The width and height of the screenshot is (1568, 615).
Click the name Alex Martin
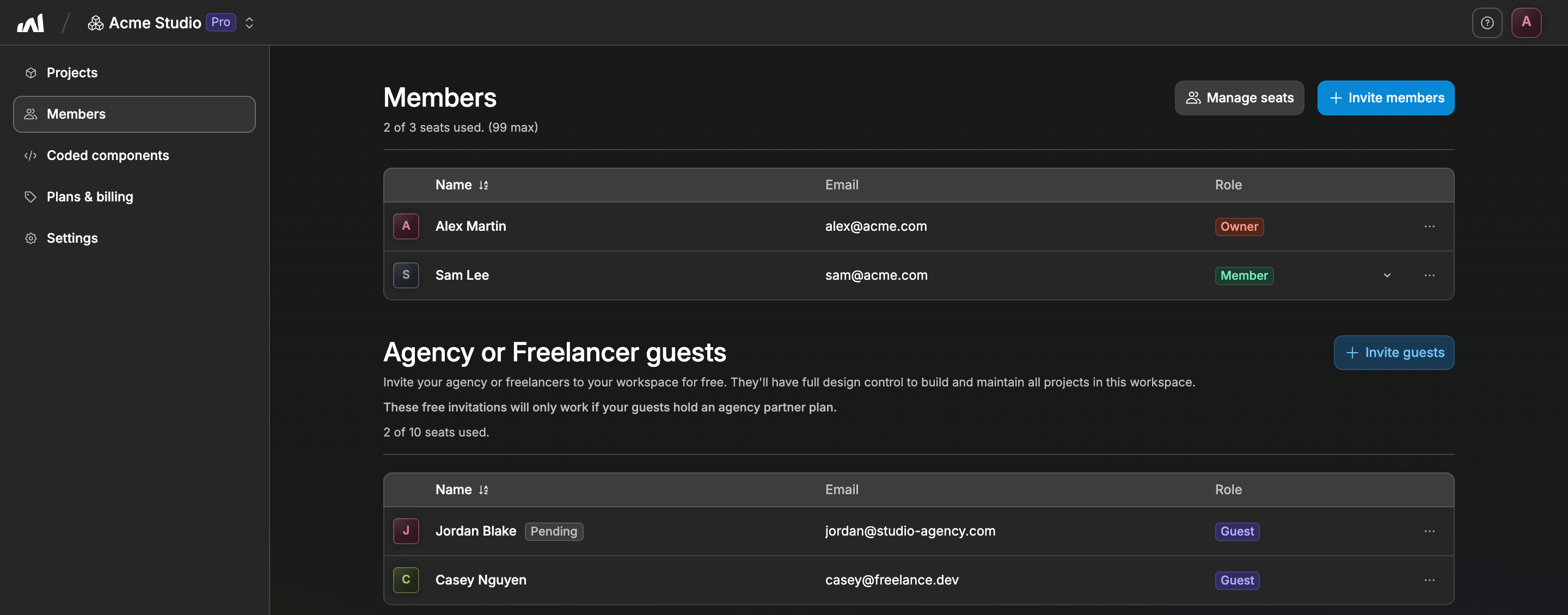point(470,226)
